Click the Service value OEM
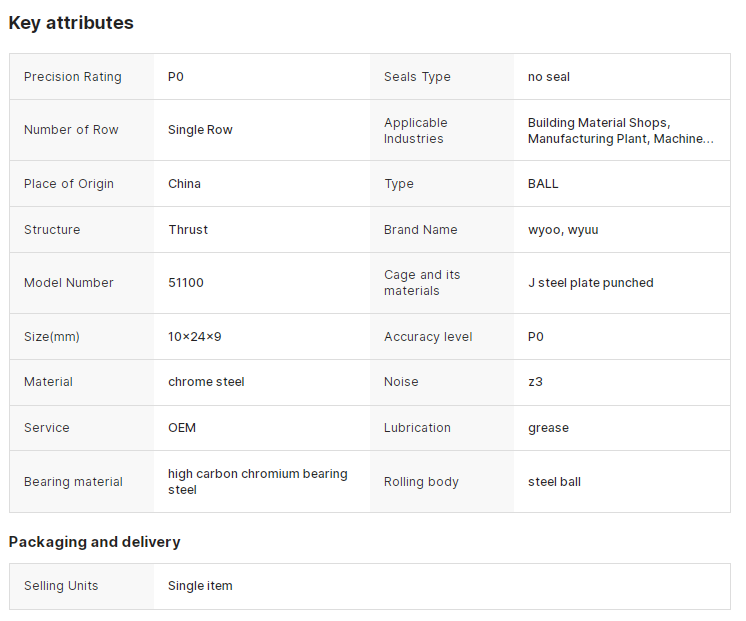 [x=182, y=428]
